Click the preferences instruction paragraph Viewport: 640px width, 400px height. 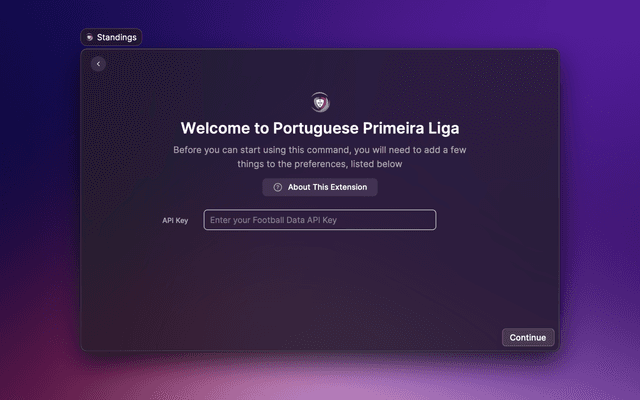tap(320, 157)
